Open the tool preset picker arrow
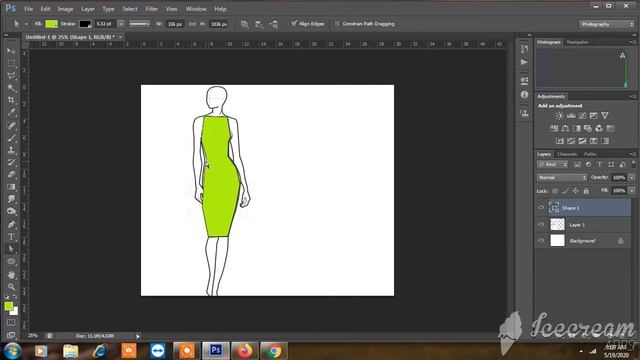Screen dimensions: 640x360 (x=26, y=24)
